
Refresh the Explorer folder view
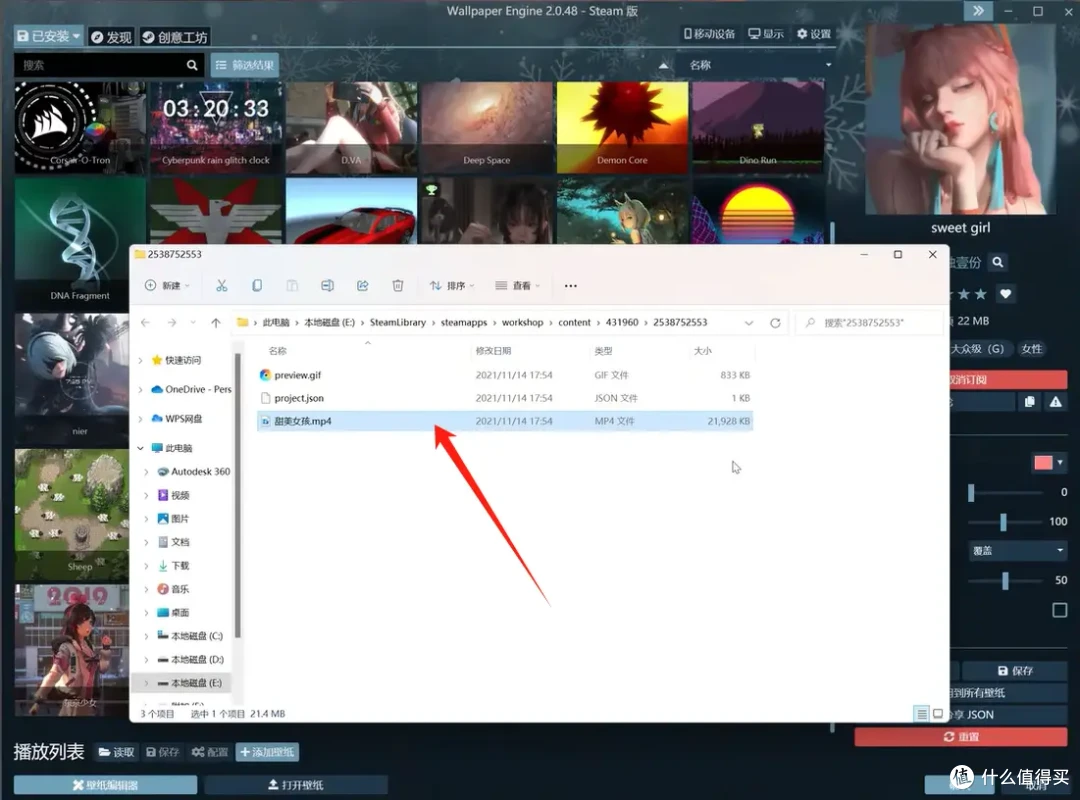pyautogui.click(x=775, y=322)
